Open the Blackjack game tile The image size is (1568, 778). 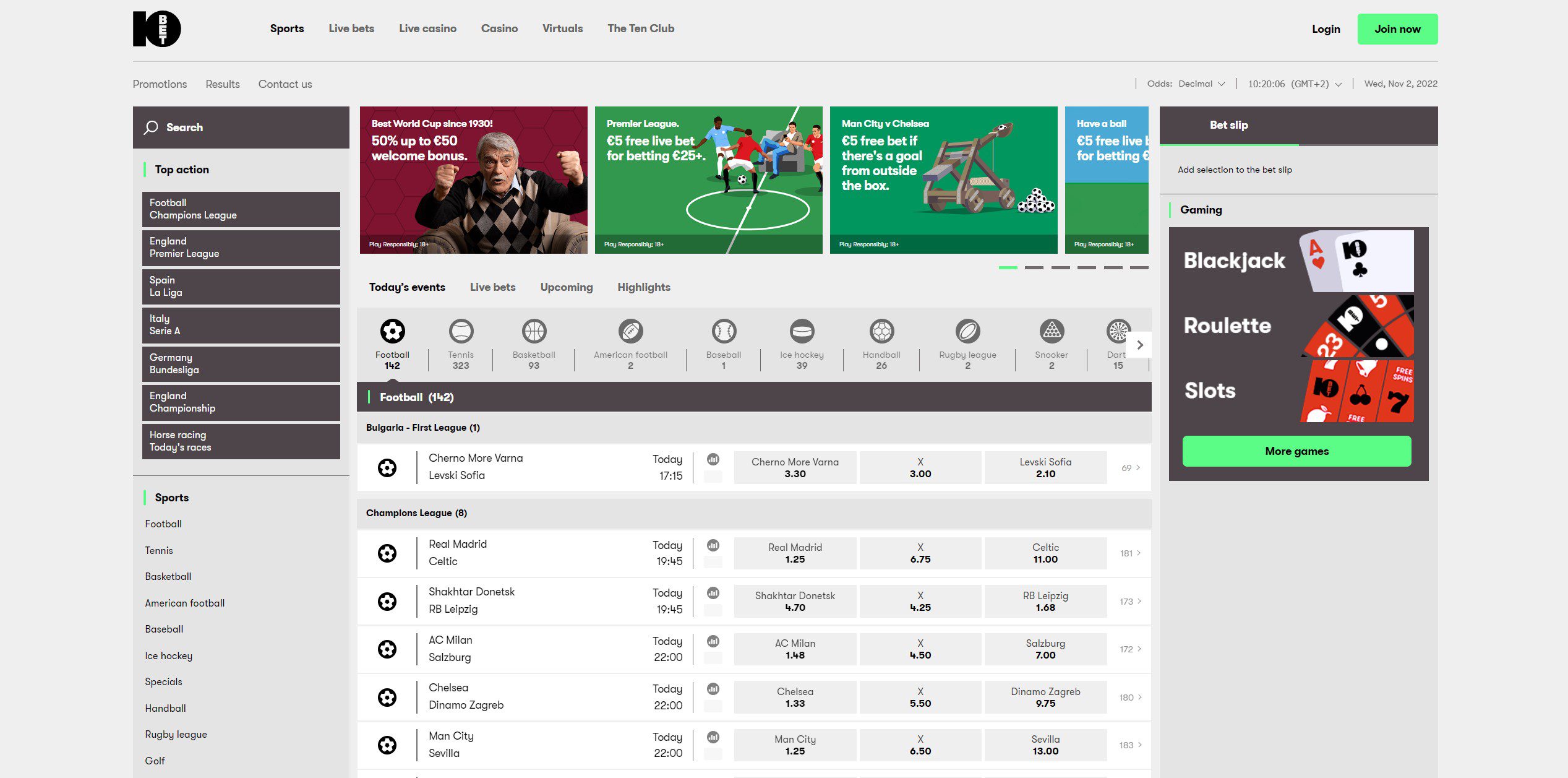(1298, 261)
